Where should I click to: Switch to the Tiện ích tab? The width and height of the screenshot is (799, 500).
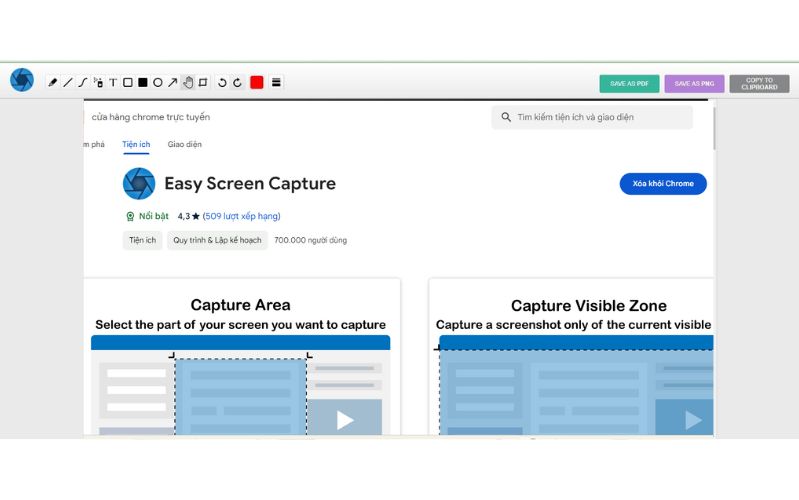pos(136,145)
